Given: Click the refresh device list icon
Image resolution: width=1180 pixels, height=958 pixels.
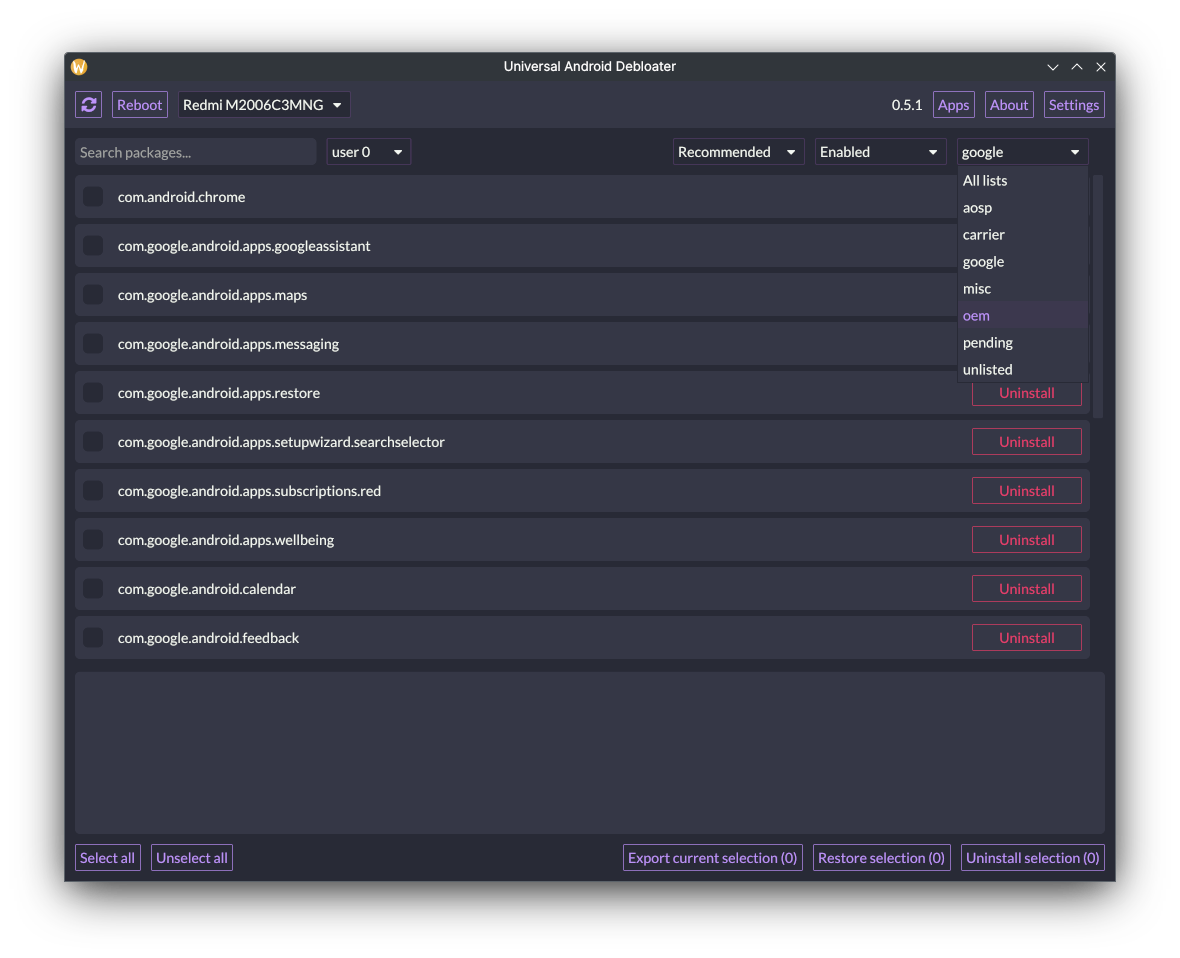Looking at the screenshot, I should [x=89, y=105].
